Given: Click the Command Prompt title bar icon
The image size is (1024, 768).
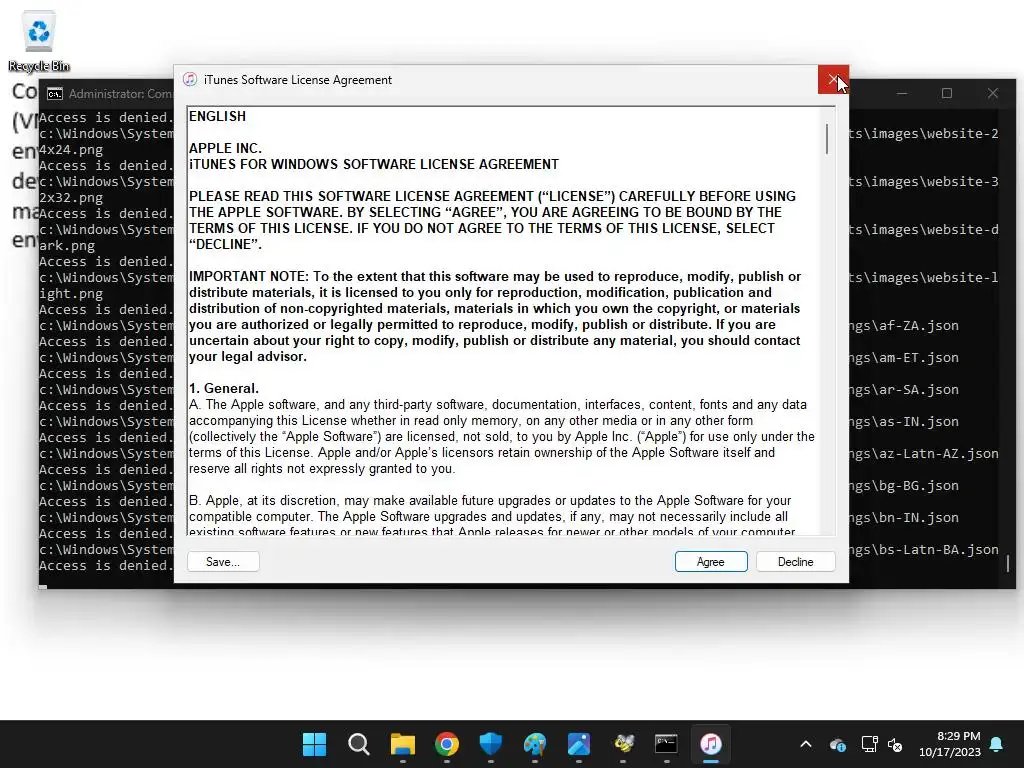Looking at the screenshot, I should pyautogui.click(x=55, y=94).
